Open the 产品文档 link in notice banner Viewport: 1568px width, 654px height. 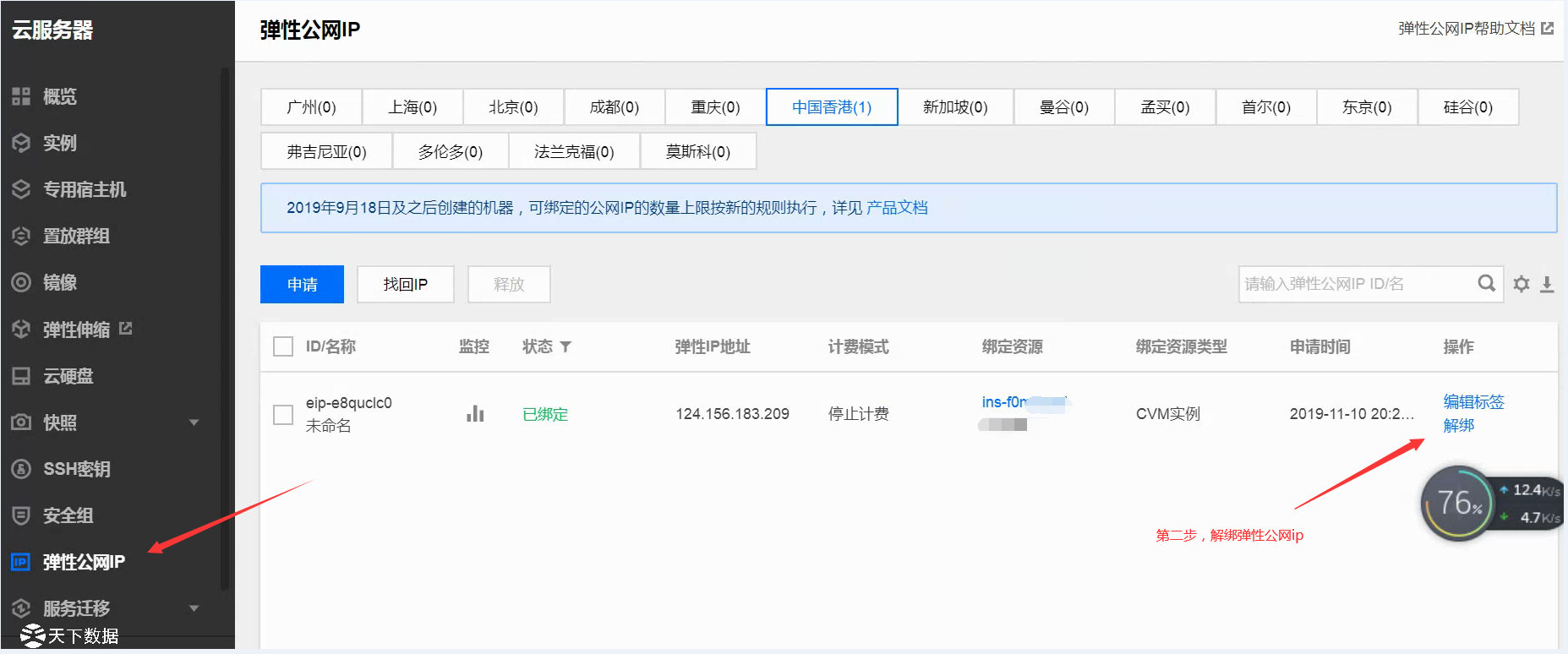pos(897,208)
